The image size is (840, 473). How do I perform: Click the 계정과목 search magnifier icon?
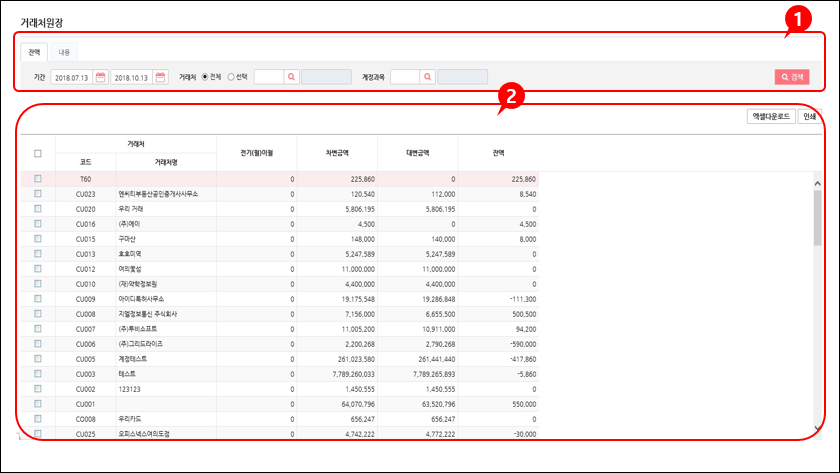tap(427, 77)
